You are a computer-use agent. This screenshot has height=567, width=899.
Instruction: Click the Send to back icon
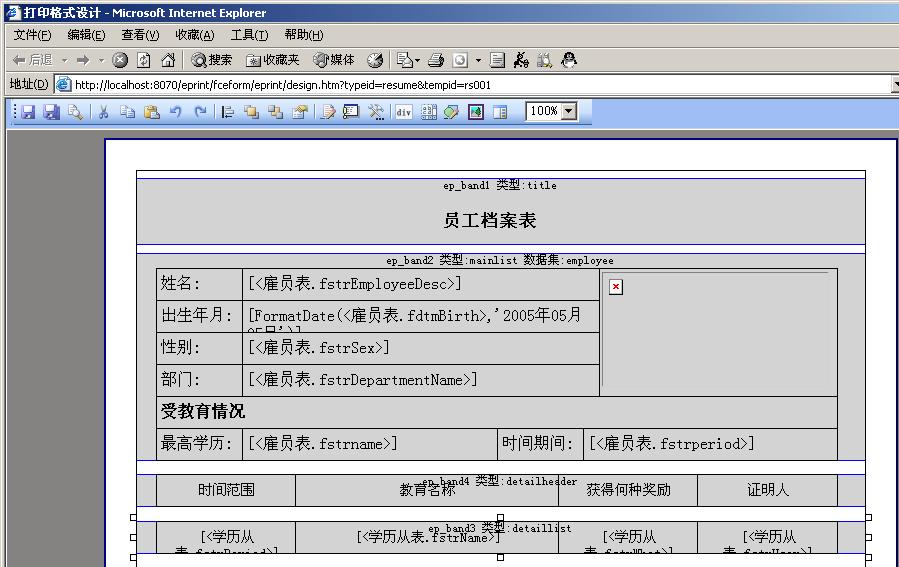pos(275,112)
